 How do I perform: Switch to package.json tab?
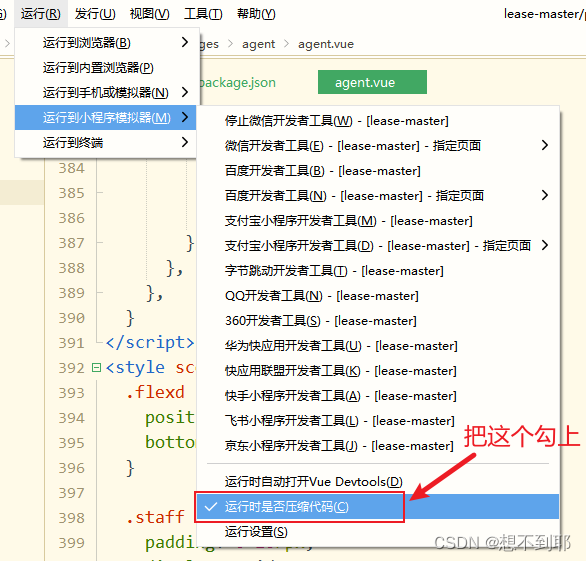(238, 83)
